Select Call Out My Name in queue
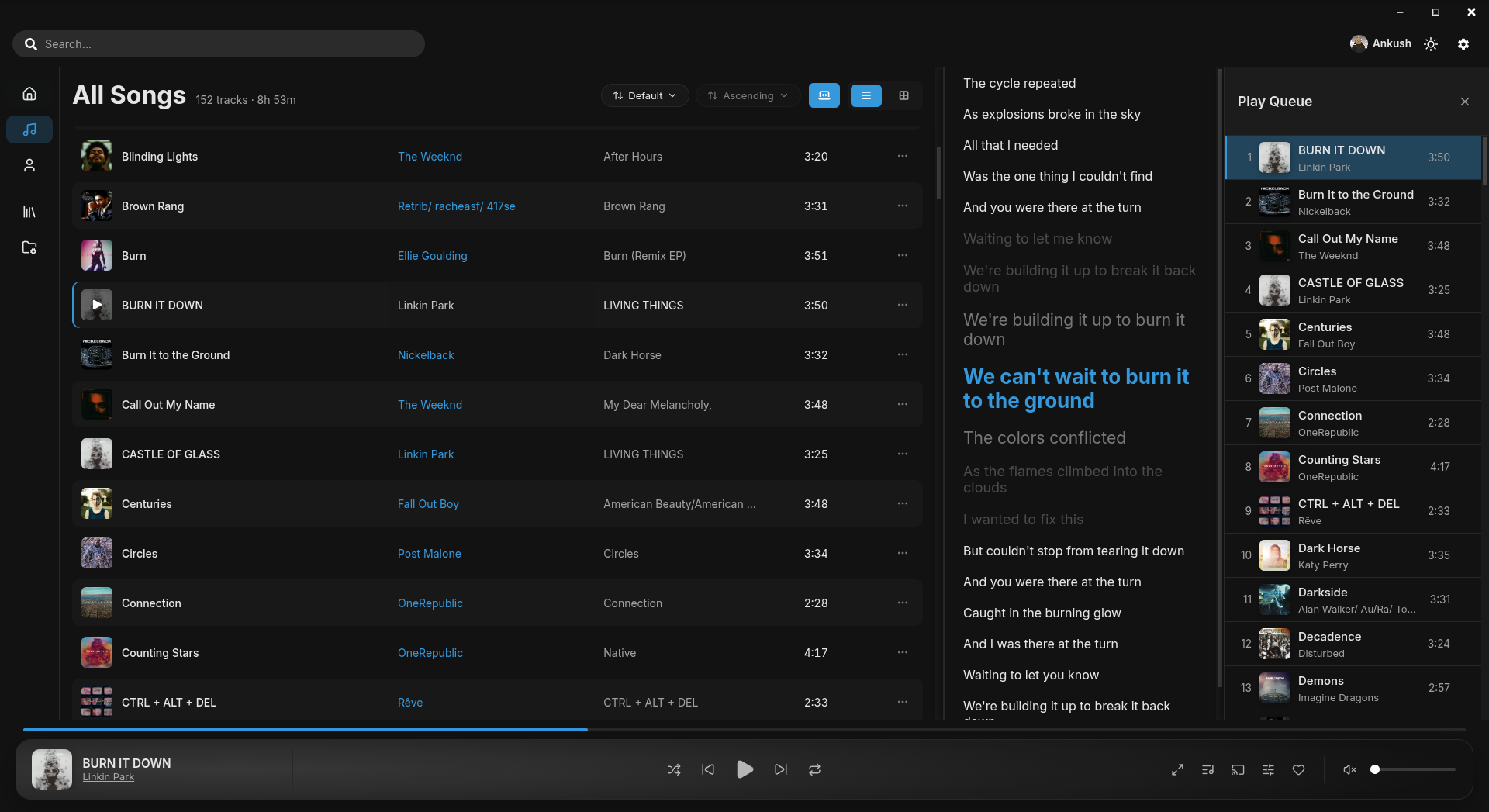Viewport: 1489px width, 812px height. point(1353,246)
